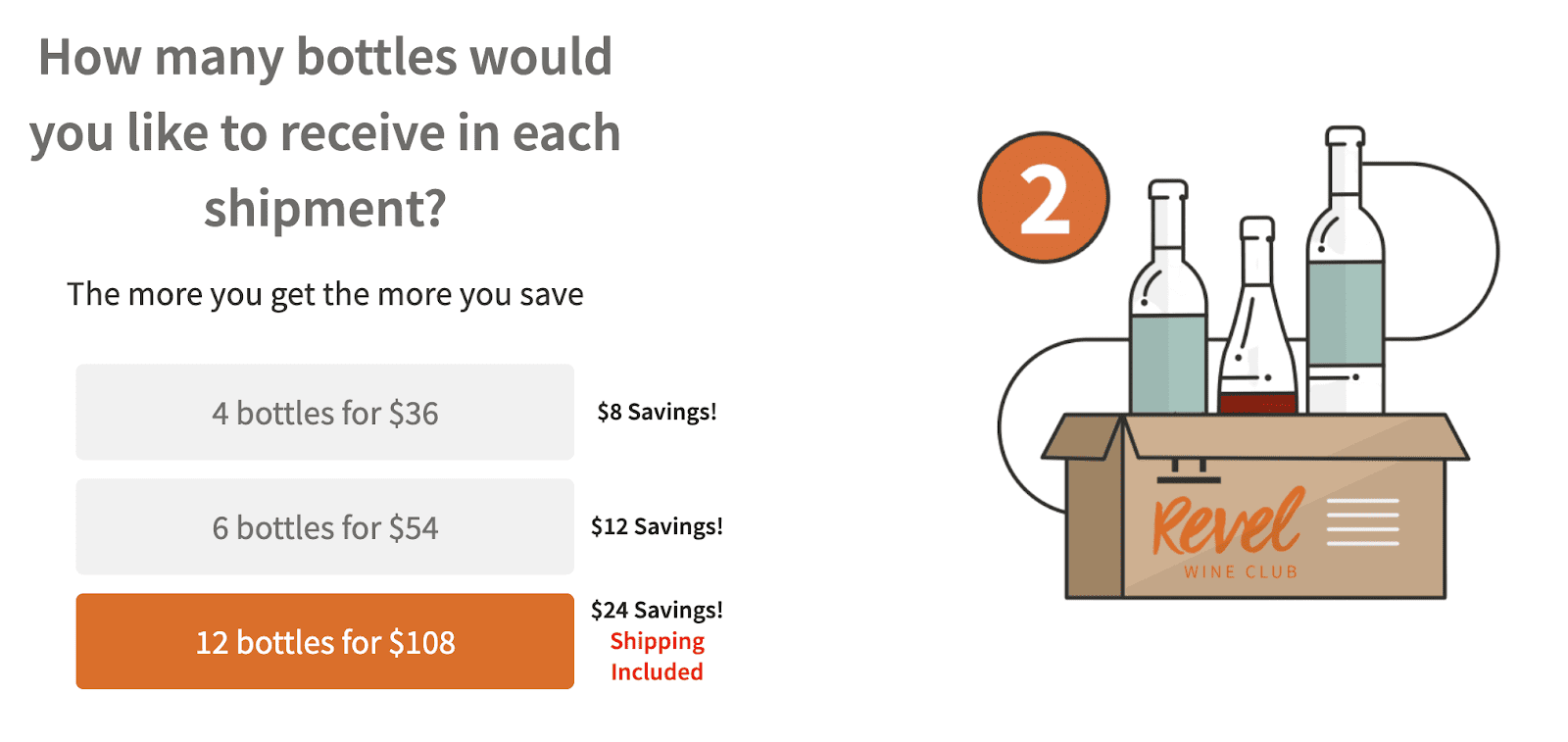Click the orange step 2 circle badge
1568x742 pixels.
(1044, 198)
